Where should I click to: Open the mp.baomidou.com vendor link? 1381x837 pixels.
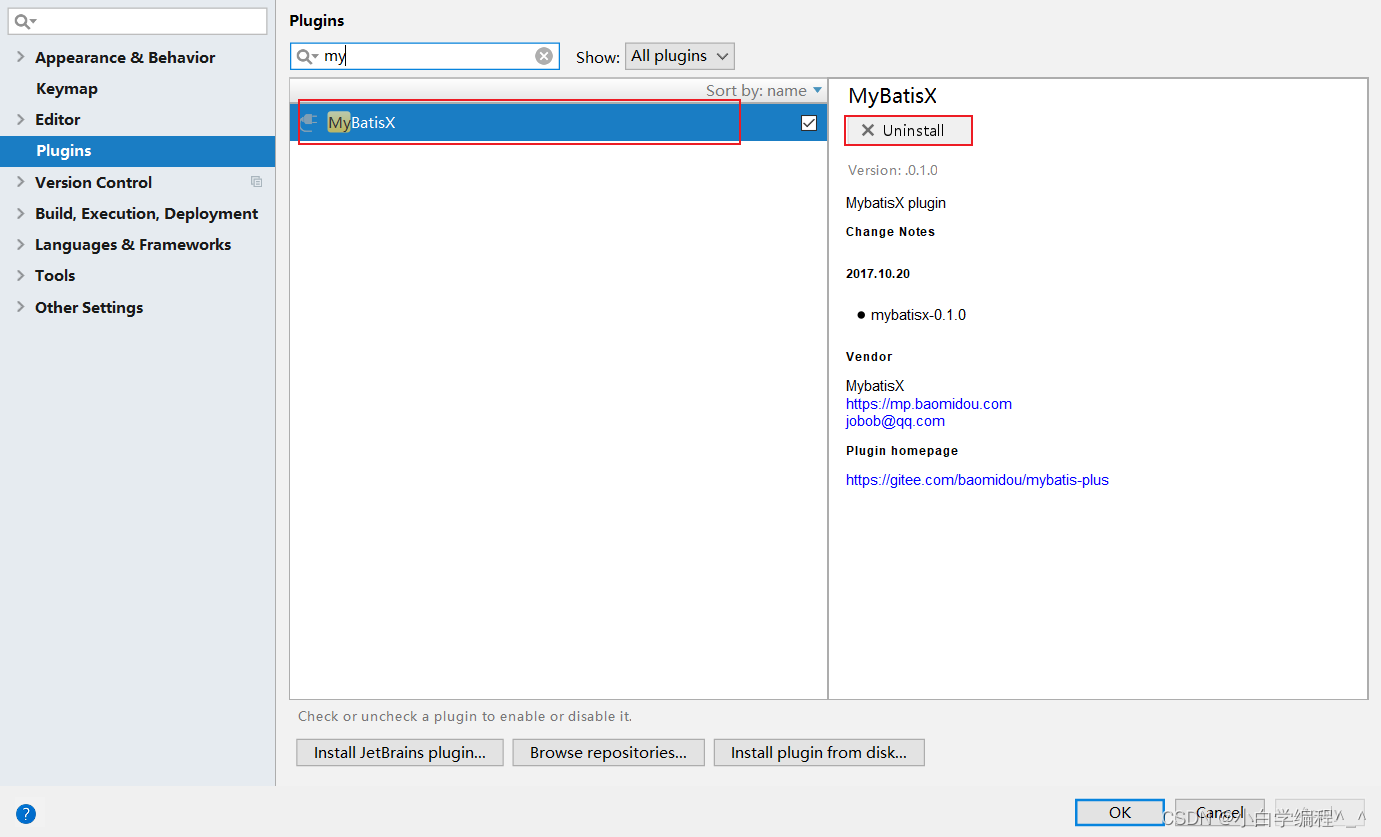coord(929,404)
